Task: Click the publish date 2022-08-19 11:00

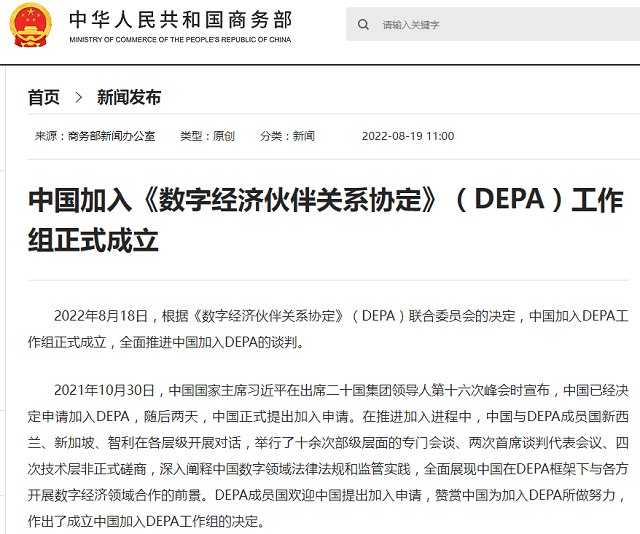Action: coord(408,136)
